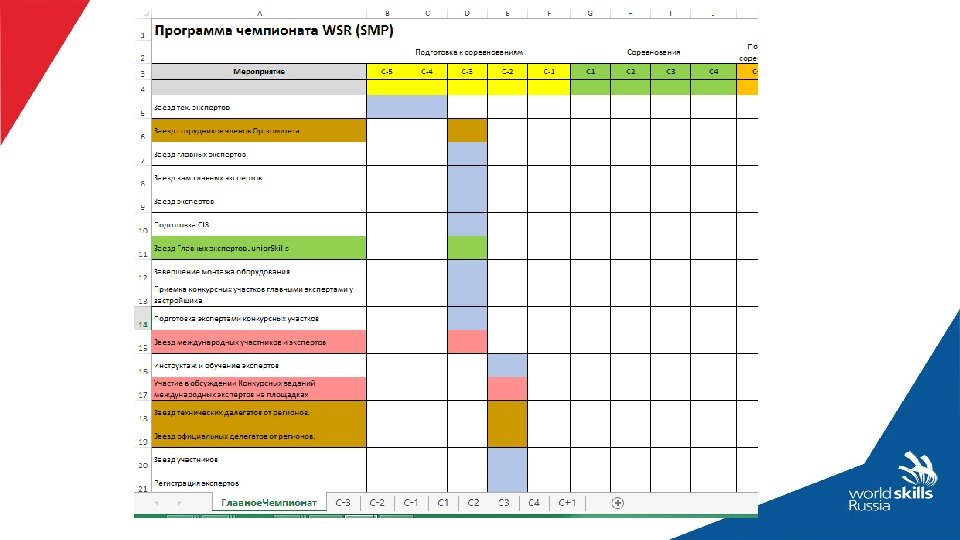Click the yellow C-4 header cell
Viewport: 960px width, 540px height.
click(427, 72)
